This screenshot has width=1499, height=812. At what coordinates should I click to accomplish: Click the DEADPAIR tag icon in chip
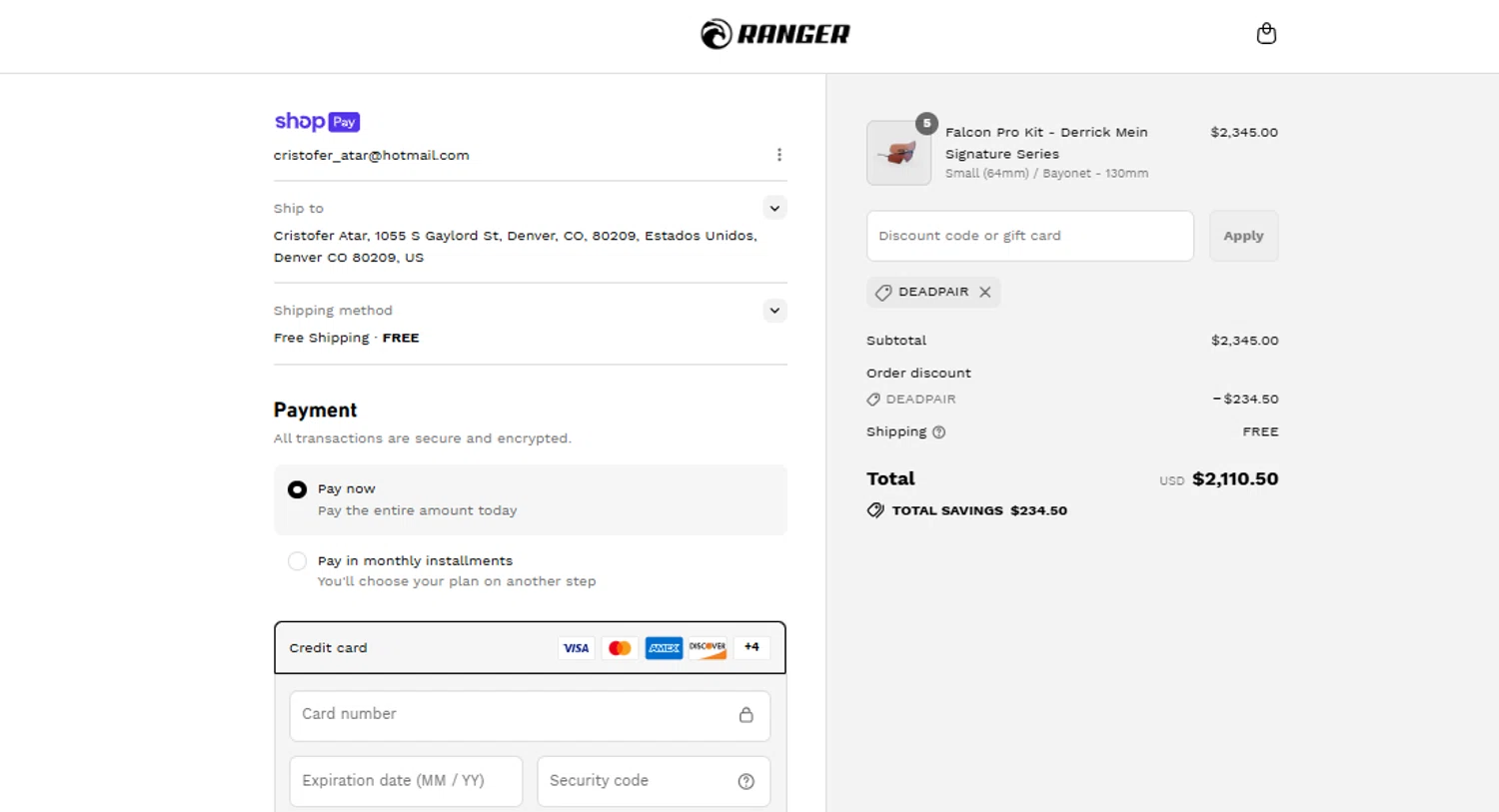883,293
